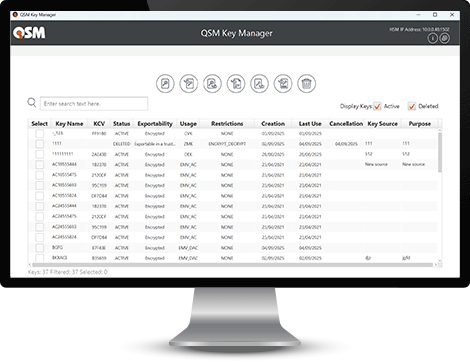
Task: Click 'New source' in the Purpose column
Action: pos(413,164)
